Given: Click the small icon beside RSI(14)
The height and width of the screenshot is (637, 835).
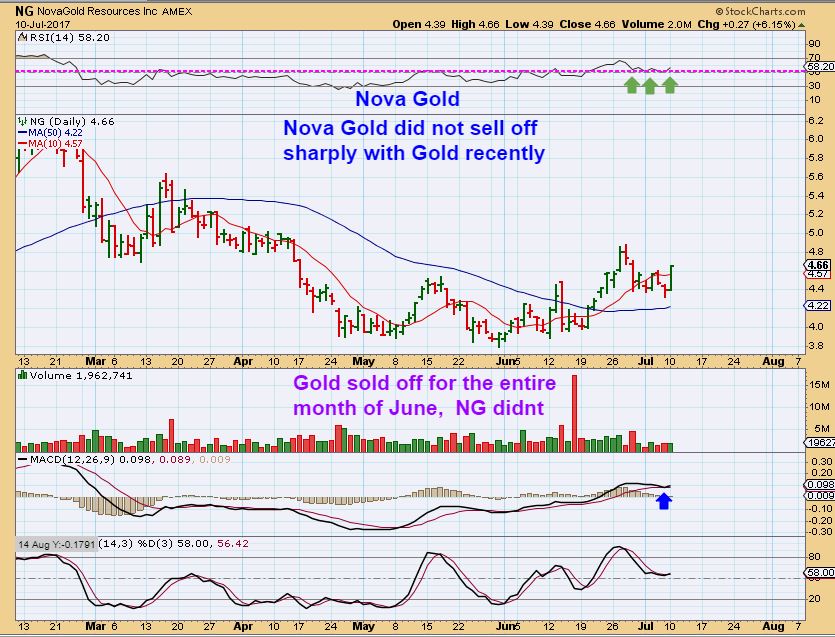Looking at the screenshot, I should (x=23, y=38).
